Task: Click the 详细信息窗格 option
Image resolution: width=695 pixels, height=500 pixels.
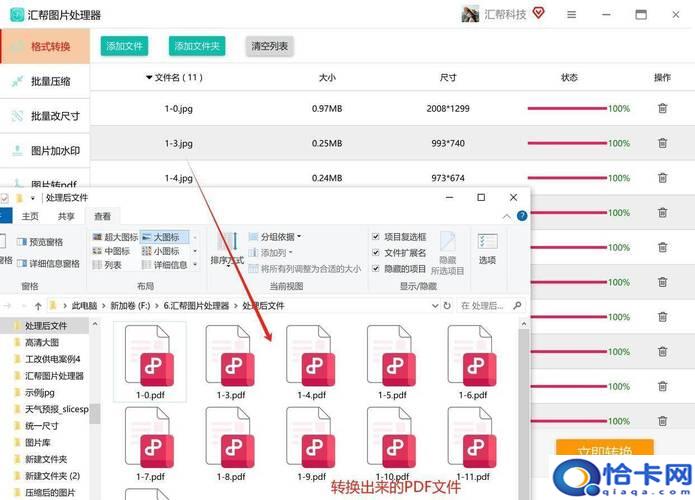Action: click(48, 264)
